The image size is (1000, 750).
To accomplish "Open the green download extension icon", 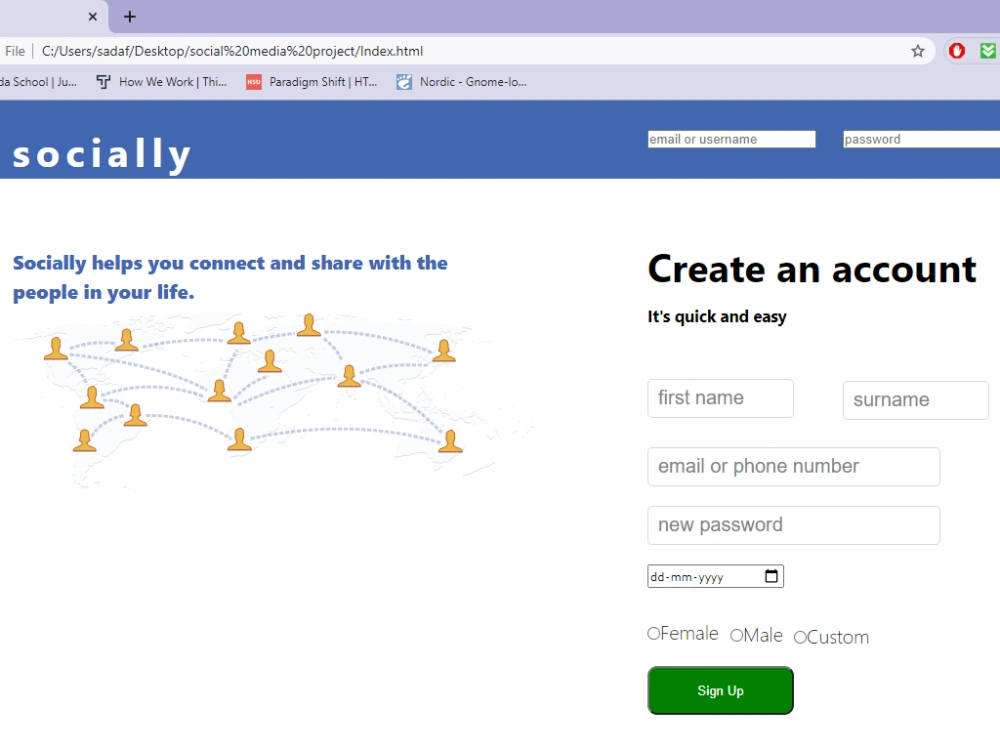I will pyautogui.click(x=989, y=51).
